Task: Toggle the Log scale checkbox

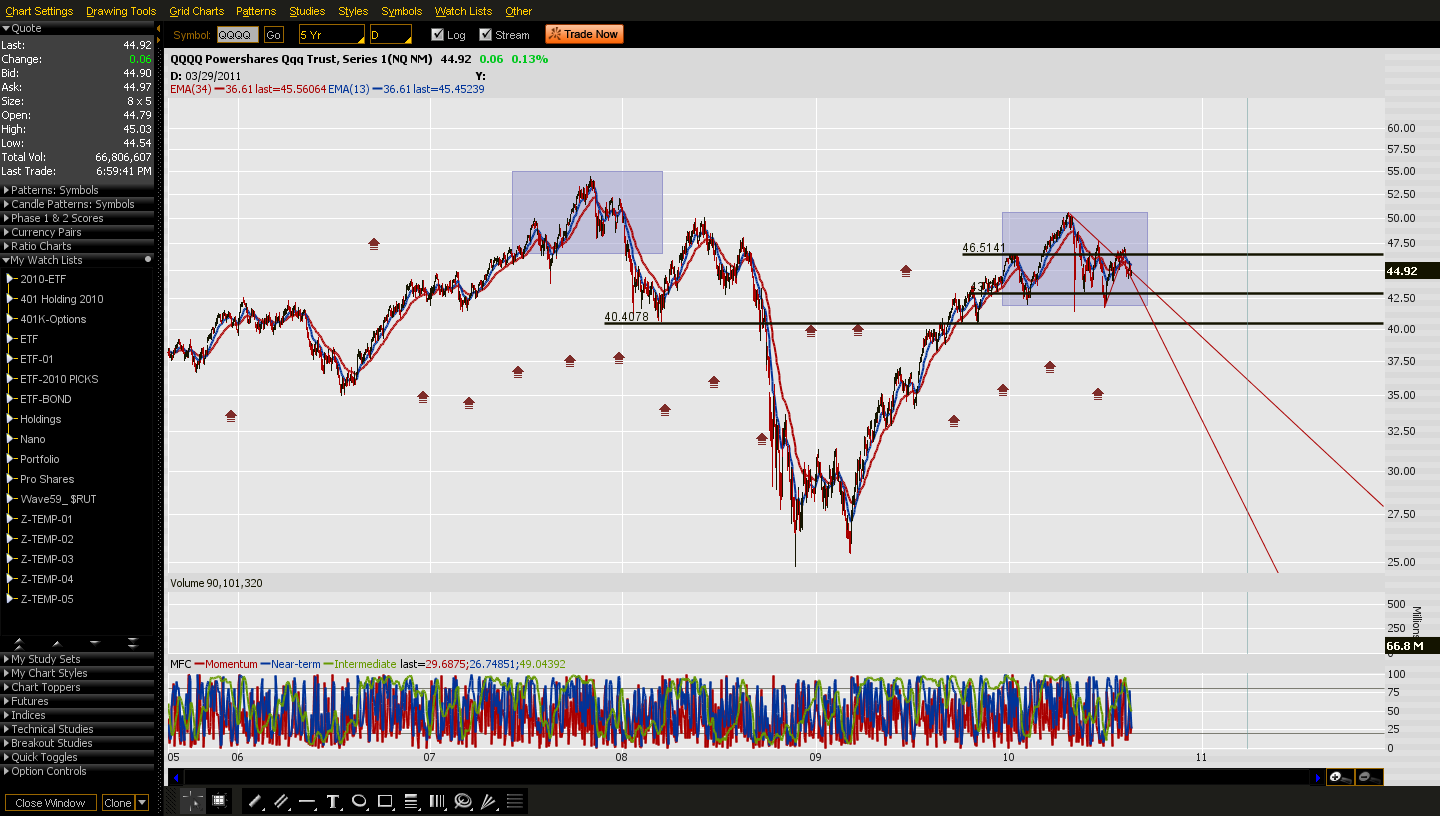Action: pyautogui.click(x=436, y=33)
